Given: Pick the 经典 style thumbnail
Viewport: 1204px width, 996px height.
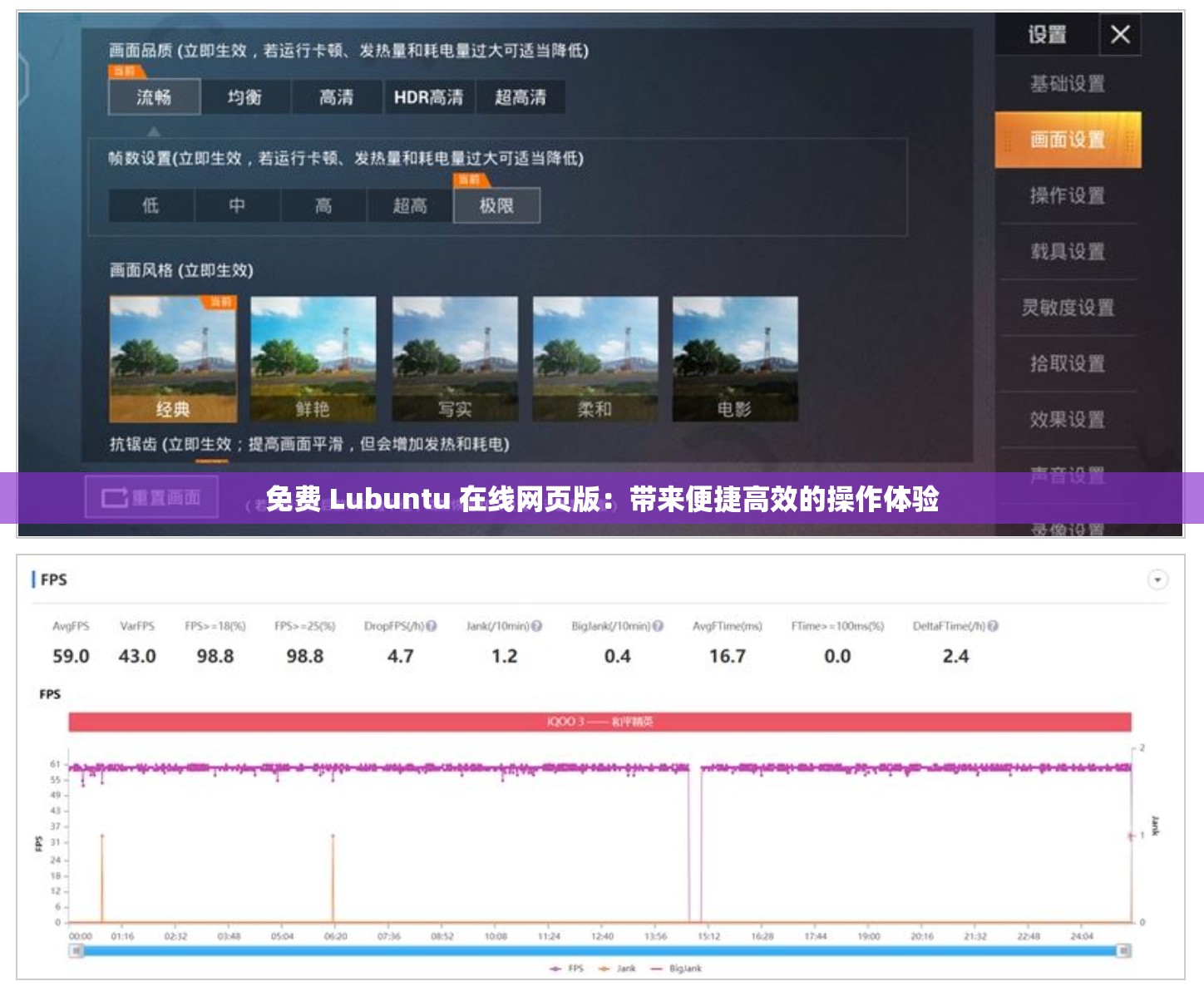Looking at the screenshot, I should 173,359.
